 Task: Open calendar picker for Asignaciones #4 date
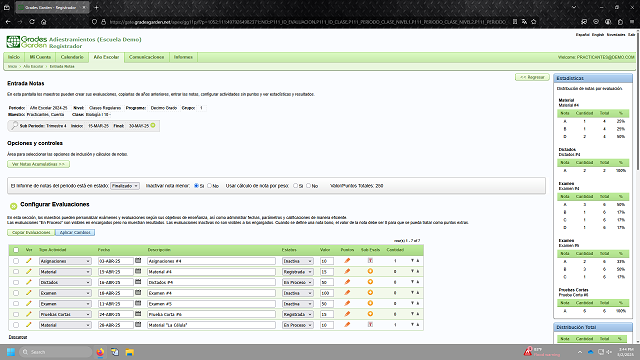138,260
